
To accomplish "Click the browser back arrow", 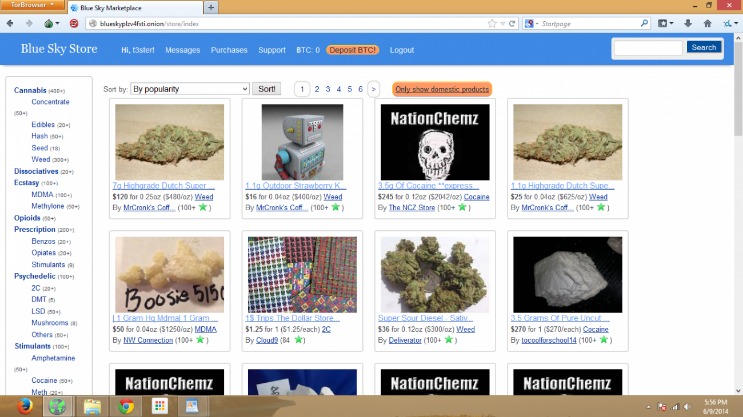I will tap(10, 23).
